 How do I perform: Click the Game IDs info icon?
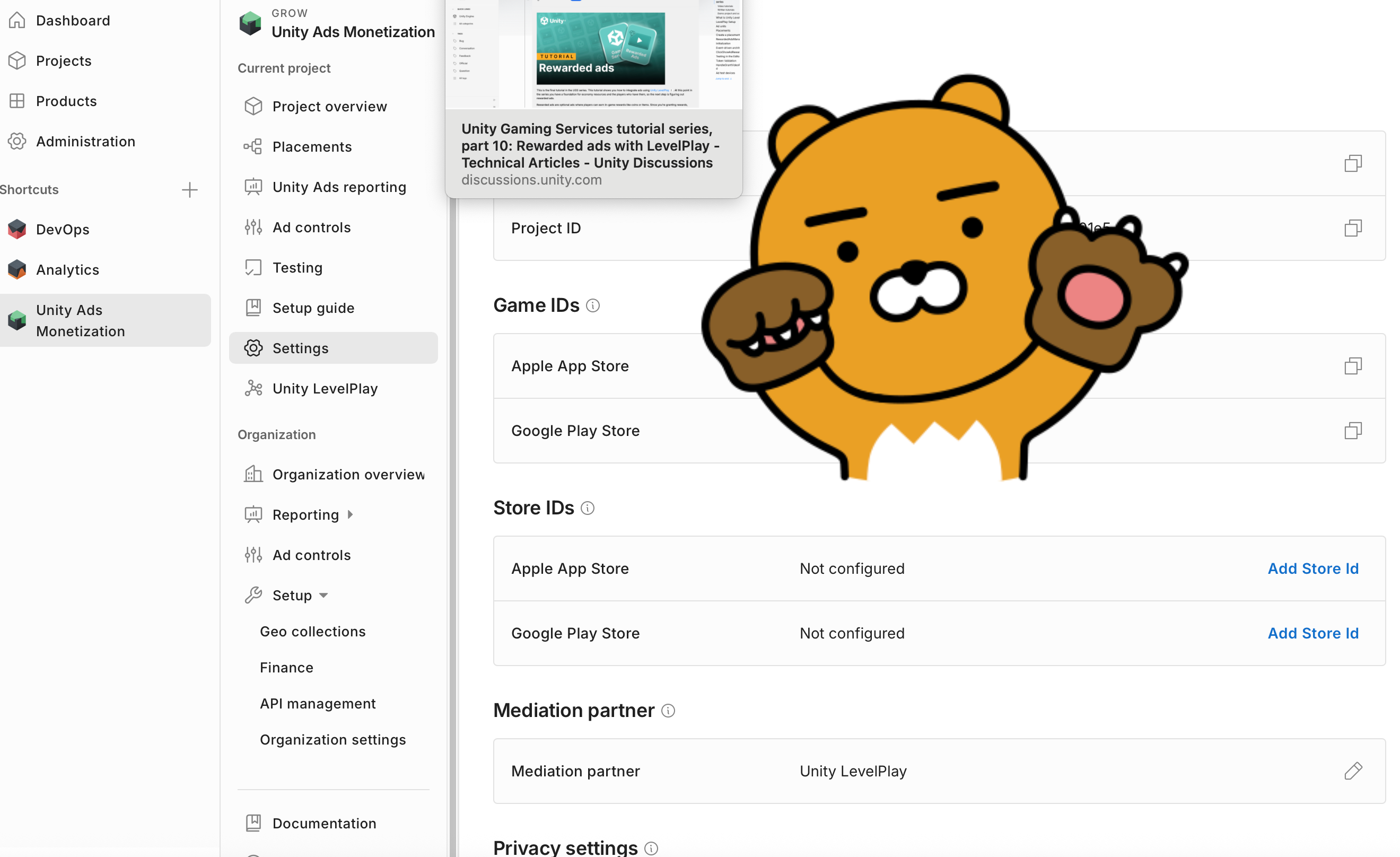[593, 306]
